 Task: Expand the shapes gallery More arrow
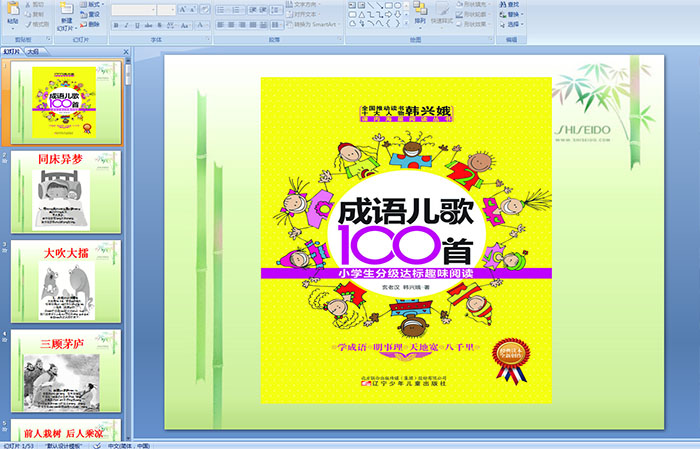click(x=406, y=23)
